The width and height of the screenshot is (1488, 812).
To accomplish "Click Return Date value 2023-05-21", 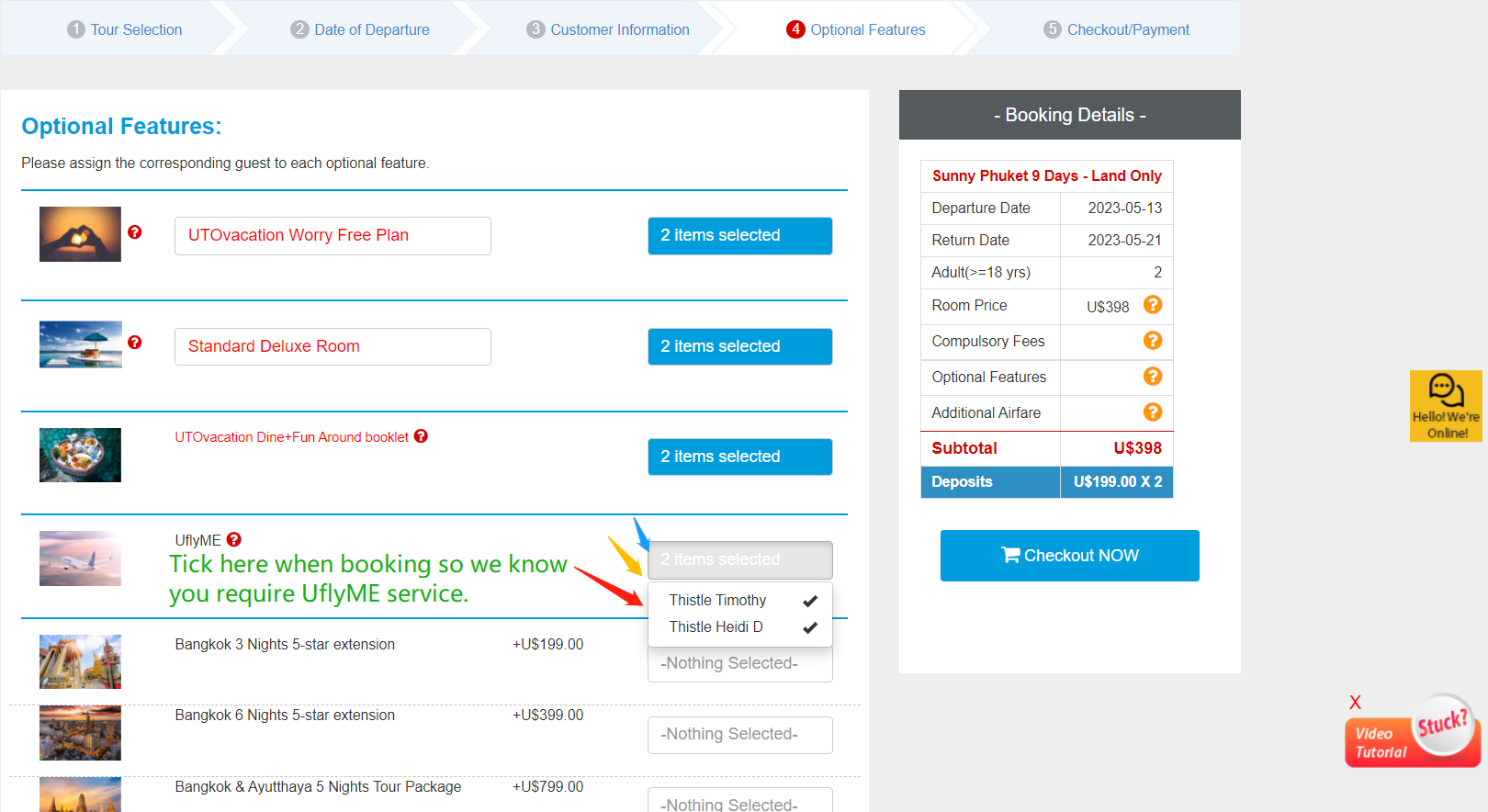I will [1125, 240].
